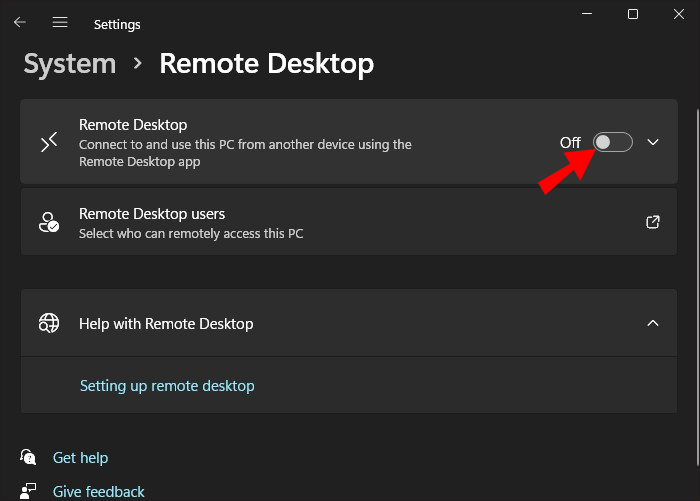Open the Setting up remote desktop link
The image size is (700, 501).
[167, 385]
